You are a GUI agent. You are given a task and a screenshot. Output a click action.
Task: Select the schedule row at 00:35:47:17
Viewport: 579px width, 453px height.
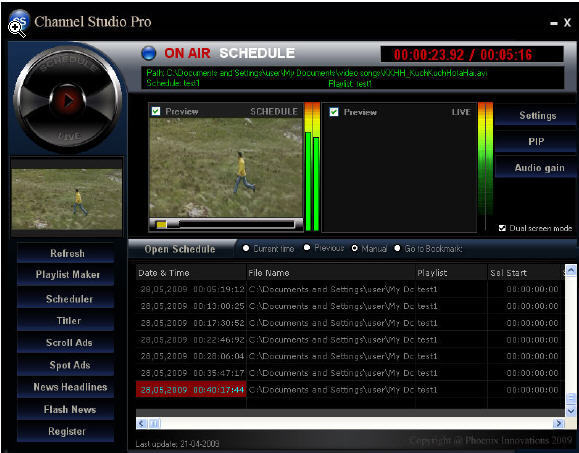(x=349, y=373)
